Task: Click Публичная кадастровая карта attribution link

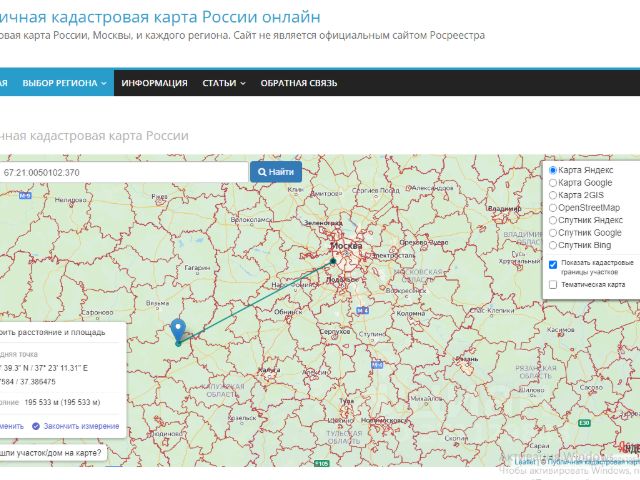Action: [x=593, y=462]
